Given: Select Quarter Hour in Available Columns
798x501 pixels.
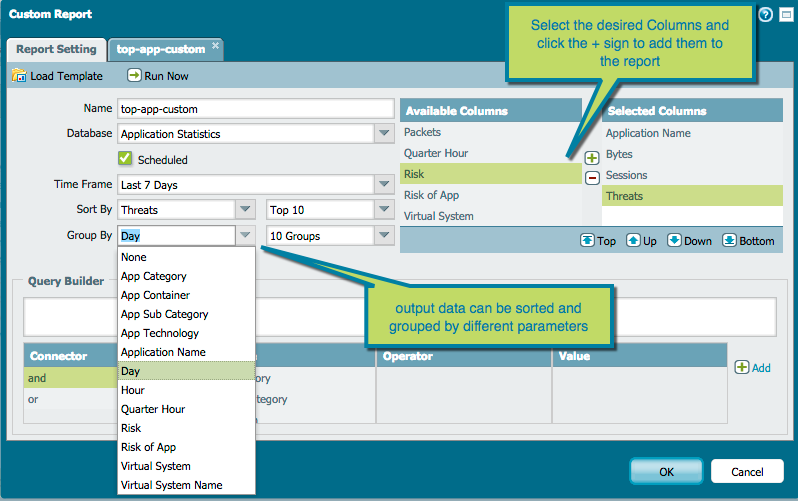Looking at the screenshot, I should tap(491, 153).
